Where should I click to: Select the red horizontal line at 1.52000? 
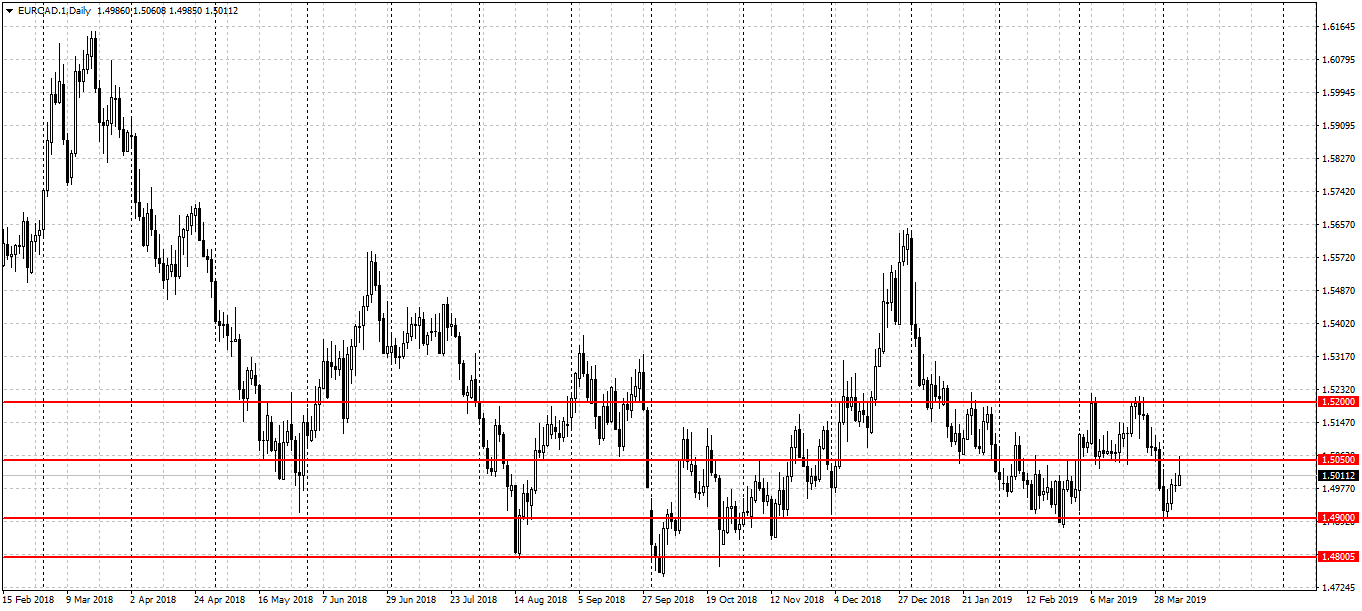coord(658,402)
